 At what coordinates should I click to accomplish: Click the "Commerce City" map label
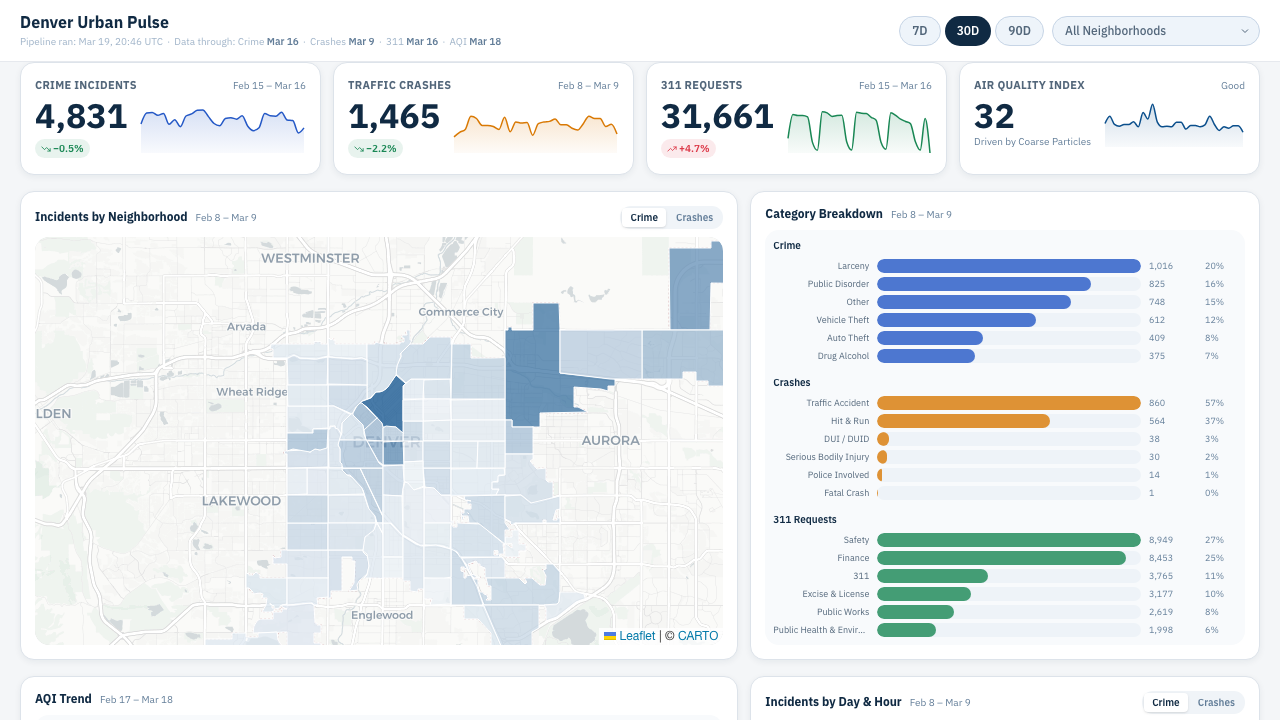[461, 312]
